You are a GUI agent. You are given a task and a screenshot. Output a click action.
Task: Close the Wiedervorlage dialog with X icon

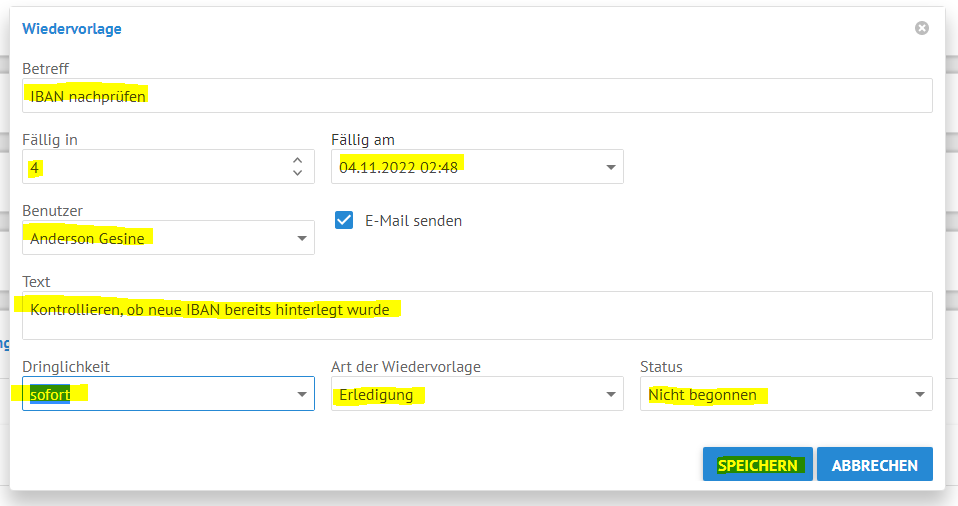pyautogui.click(x=921, y=28)
